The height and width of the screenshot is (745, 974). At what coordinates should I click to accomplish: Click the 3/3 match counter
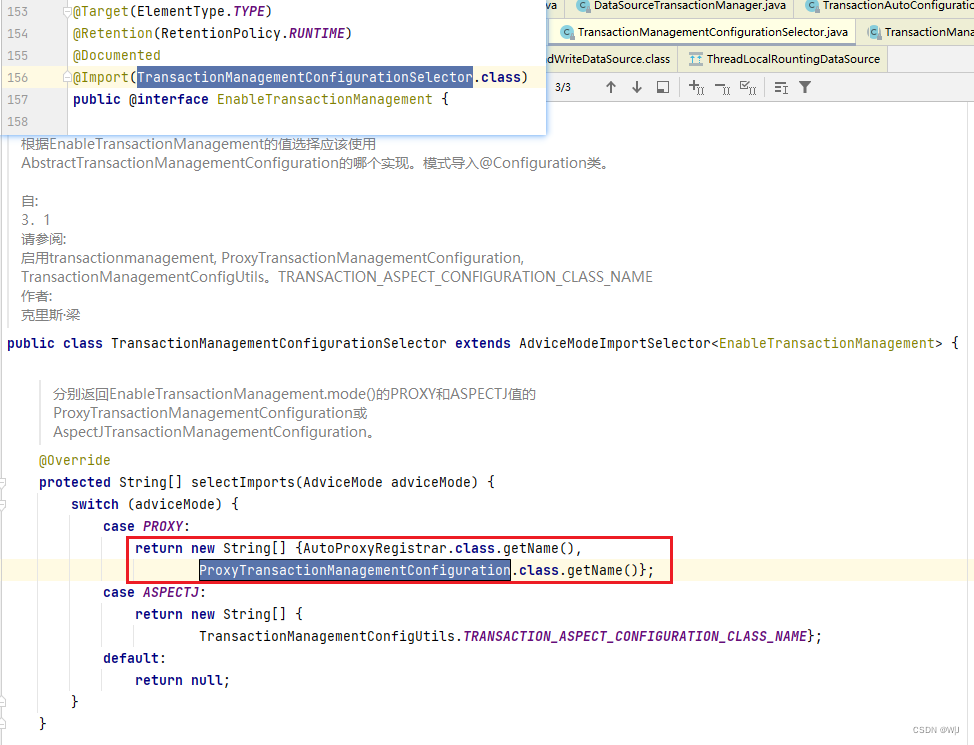tap(563, 88)
